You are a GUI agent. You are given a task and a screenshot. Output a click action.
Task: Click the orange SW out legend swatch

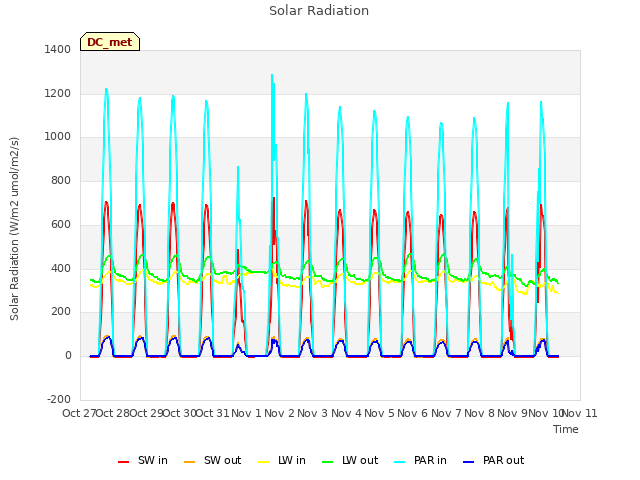189,462
